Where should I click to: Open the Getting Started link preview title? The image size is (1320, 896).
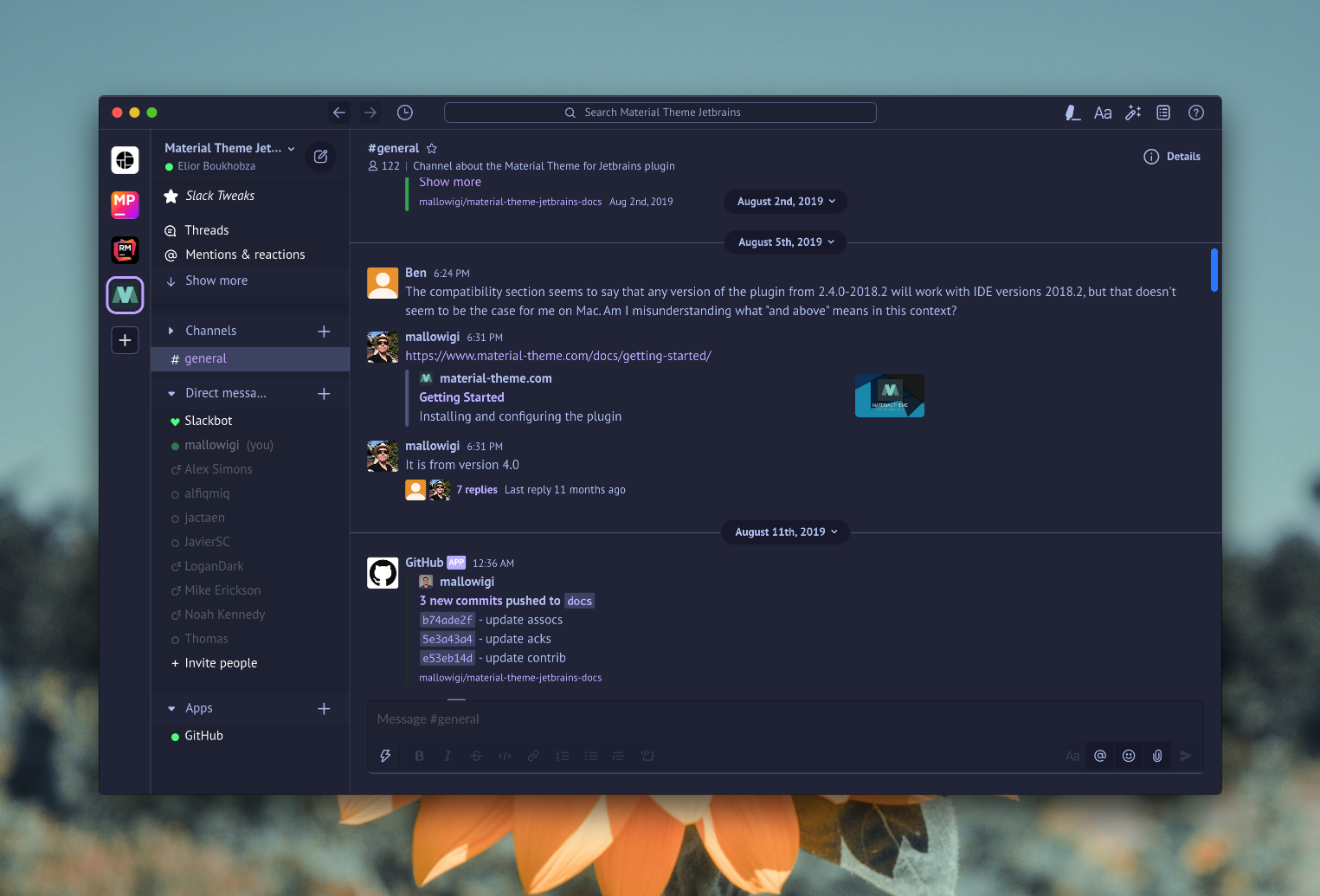click(461, 397)
